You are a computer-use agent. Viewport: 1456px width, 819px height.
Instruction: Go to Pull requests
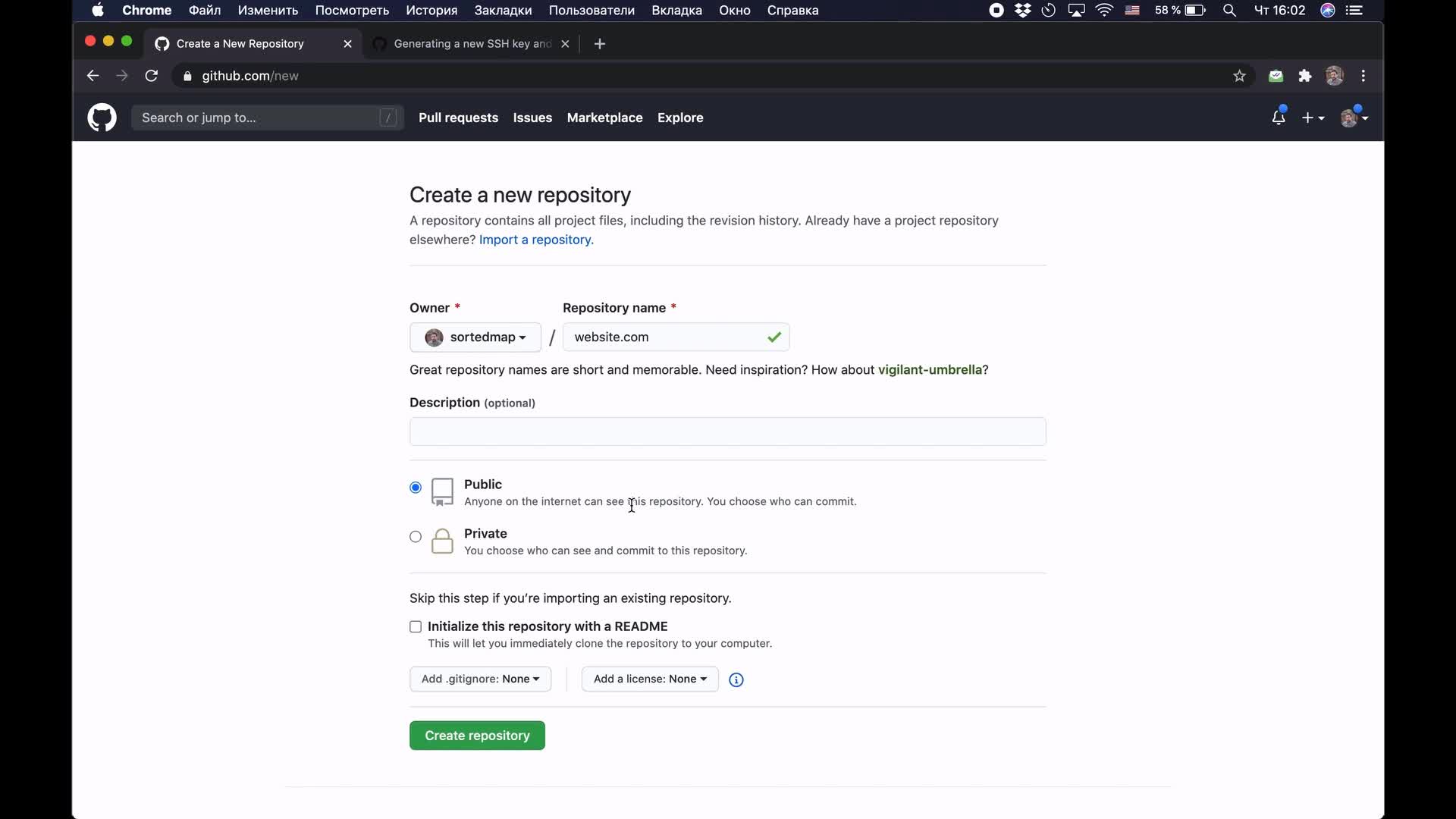(x=458, y=118)
